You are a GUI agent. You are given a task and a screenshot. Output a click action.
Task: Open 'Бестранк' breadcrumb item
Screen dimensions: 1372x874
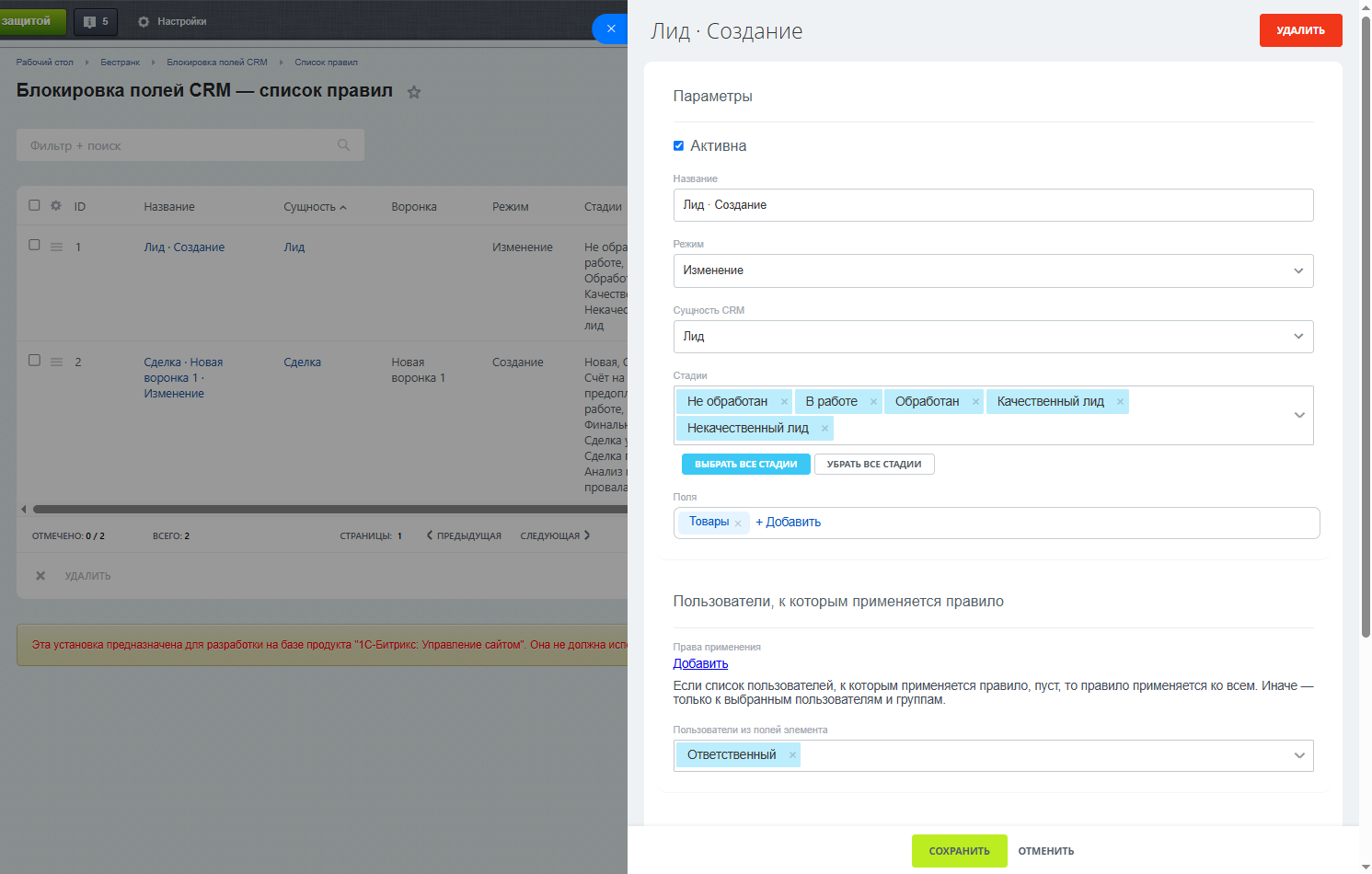[120, 63]
